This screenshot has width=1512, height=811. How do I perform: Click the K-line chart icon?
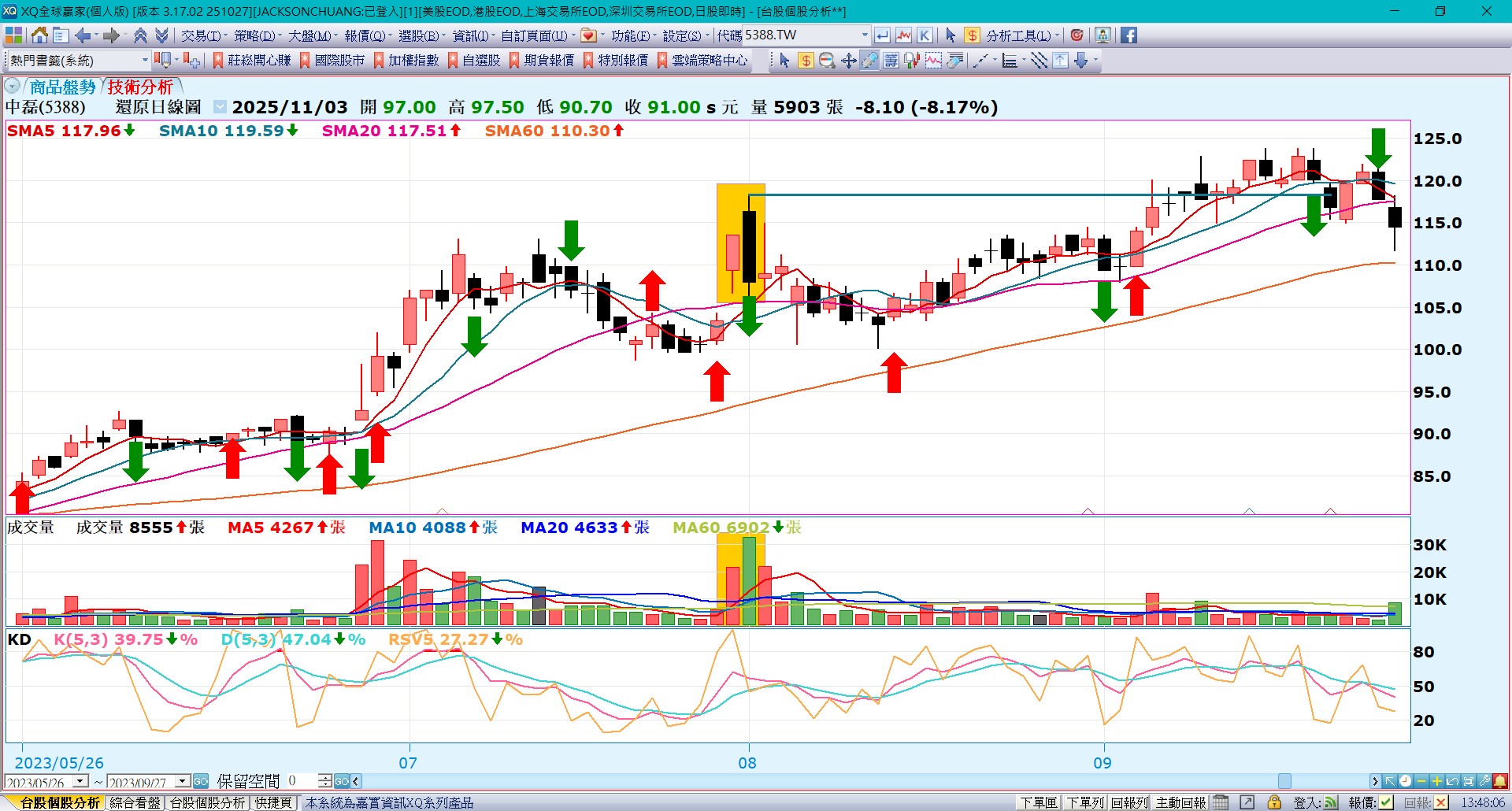point(925,35)
